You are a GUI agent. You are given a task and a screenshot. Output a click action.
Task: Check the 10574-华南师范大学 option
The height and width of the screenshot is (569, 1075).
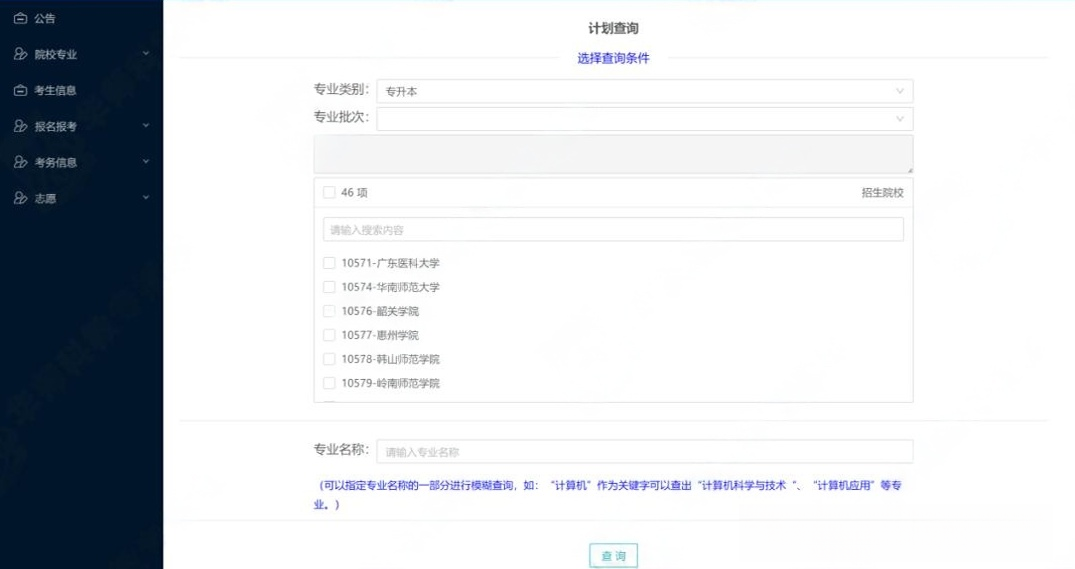point(329,288)
